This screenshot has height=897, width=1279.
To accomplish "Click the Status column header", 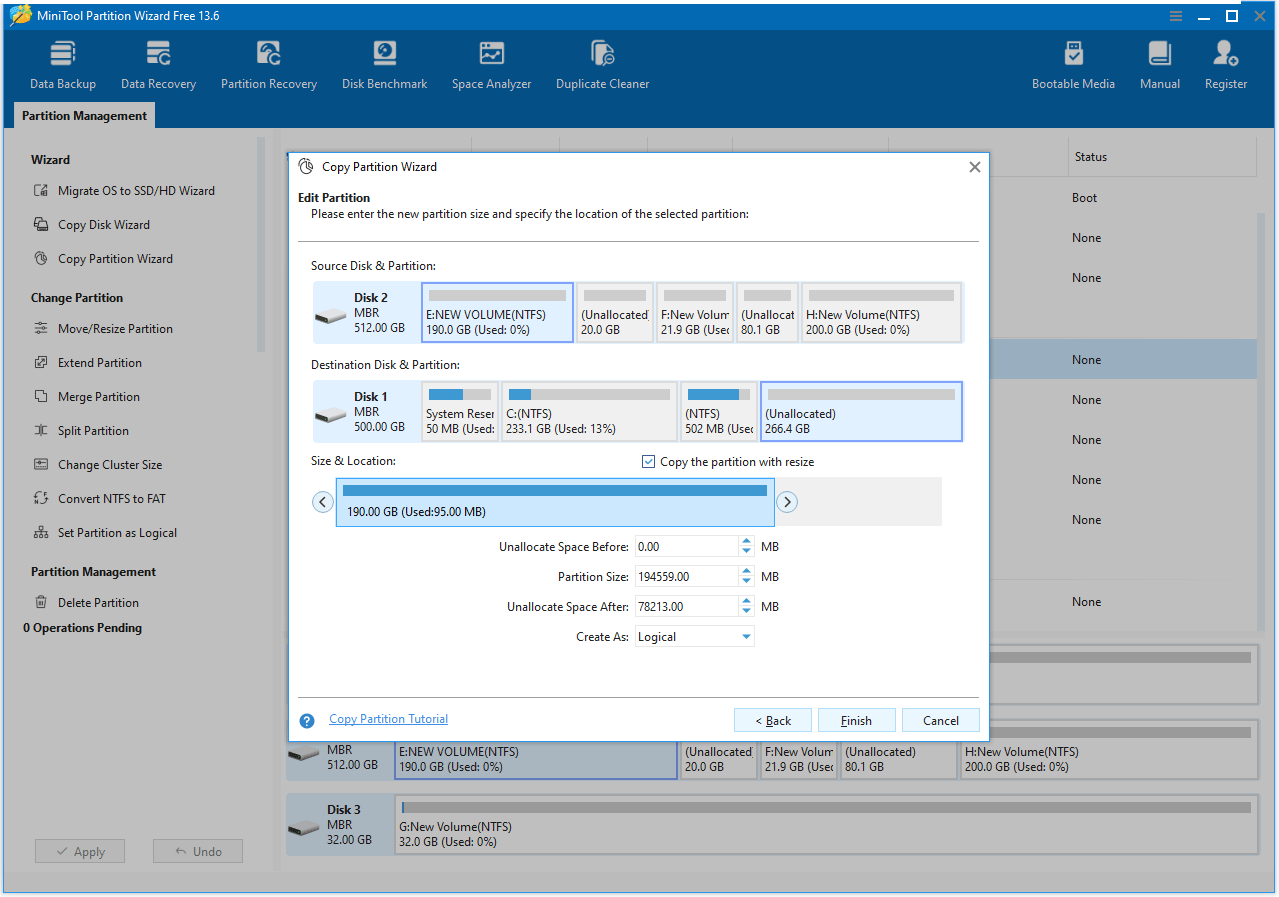I will 1090,157.
